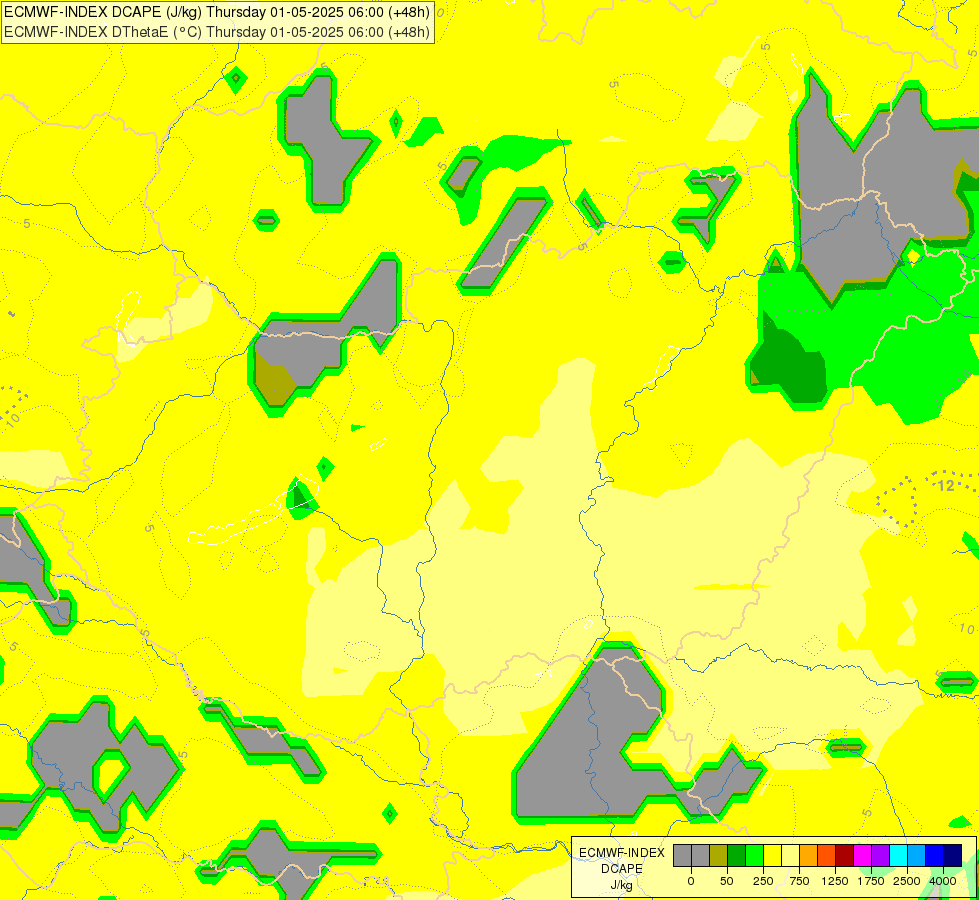This screenshot has height=900, width=979.
Task: Click the bright green legend swatch
Action: point(754,856)
